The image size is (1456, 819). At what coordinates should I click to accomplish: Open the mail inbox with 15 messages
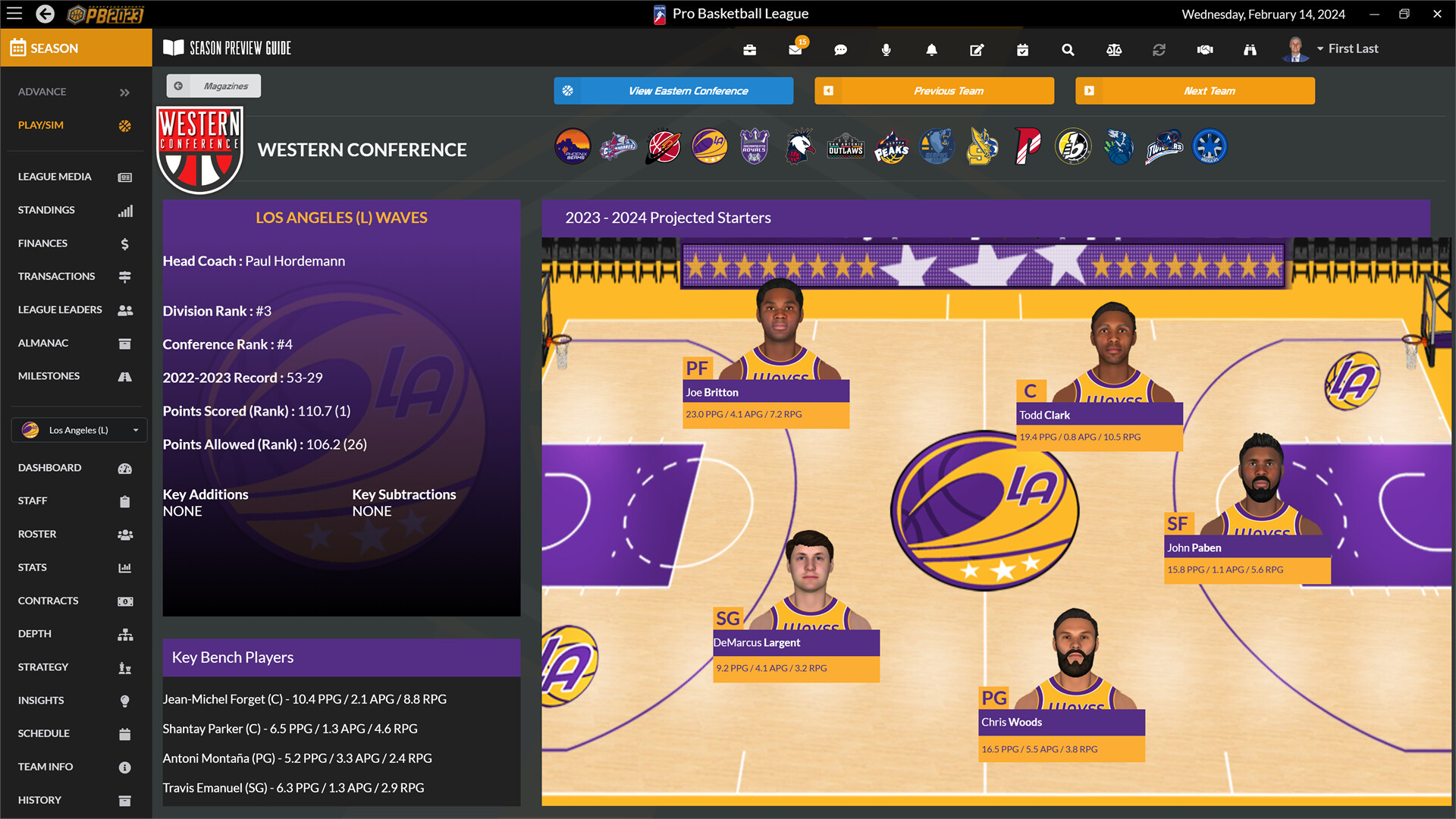(795, 49)
